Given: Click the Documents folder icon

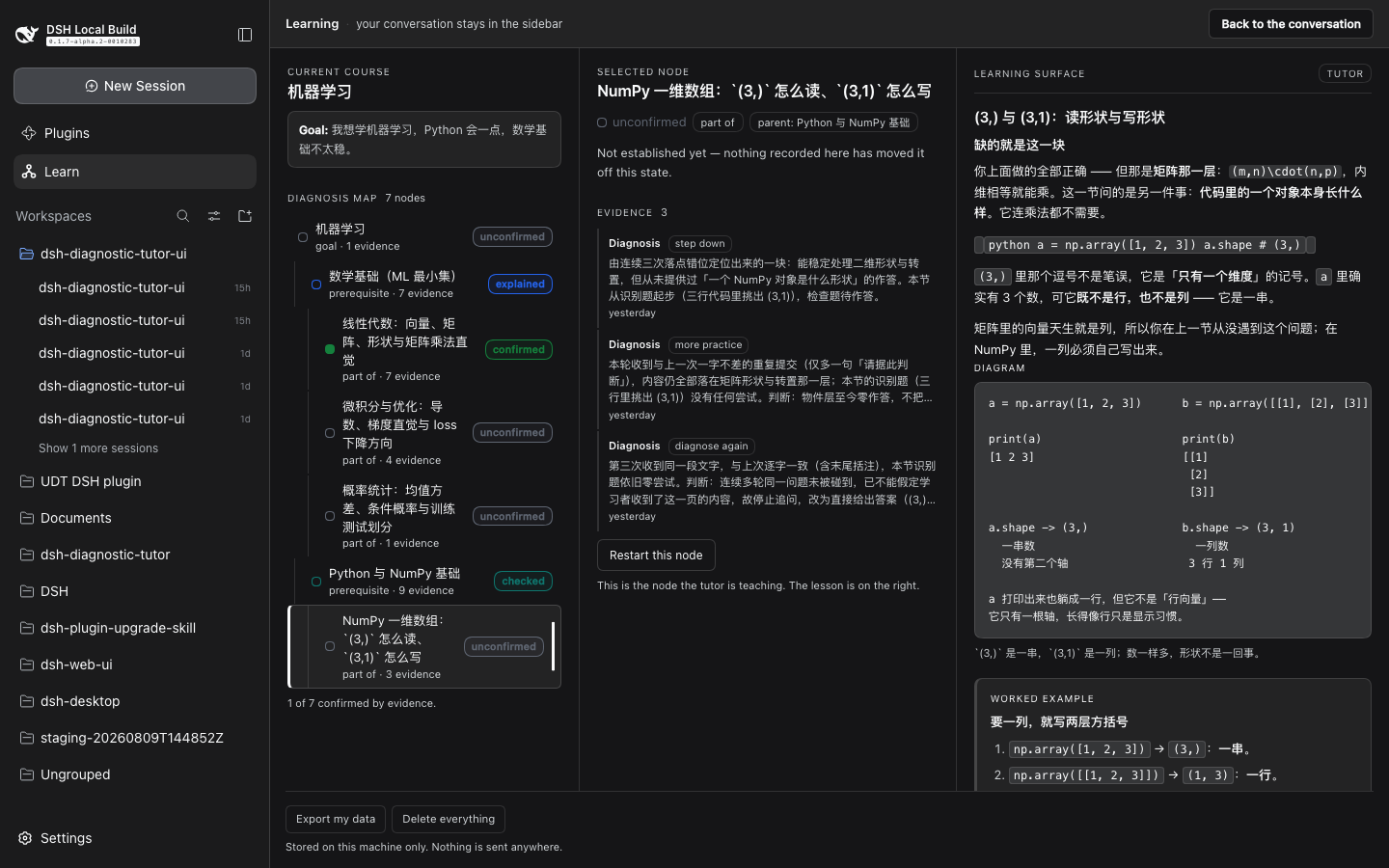Looking at the screenshot, I should (27, 518).
